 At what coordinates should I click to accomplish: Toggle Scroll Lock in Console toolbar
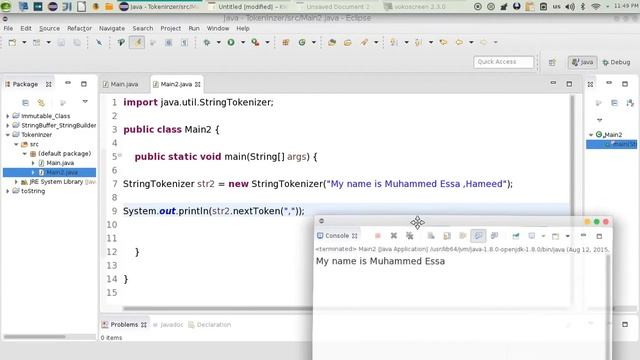pyautogui.click(x=447, y=236)
